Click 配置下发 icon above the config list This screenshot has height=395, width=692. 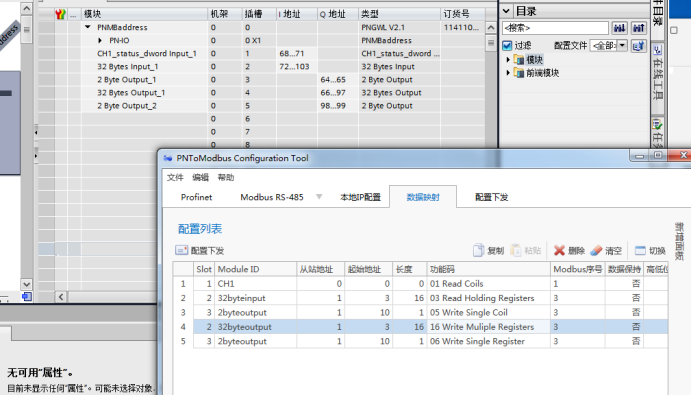coord(181,250)
